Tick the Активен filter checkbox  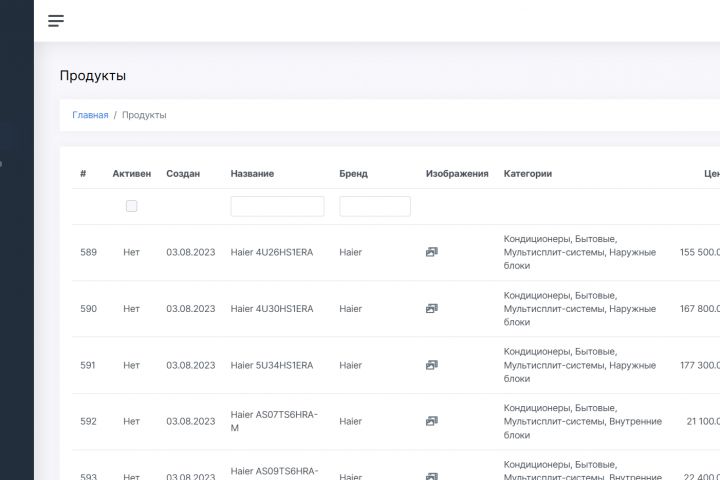click(x=131, y=206)
